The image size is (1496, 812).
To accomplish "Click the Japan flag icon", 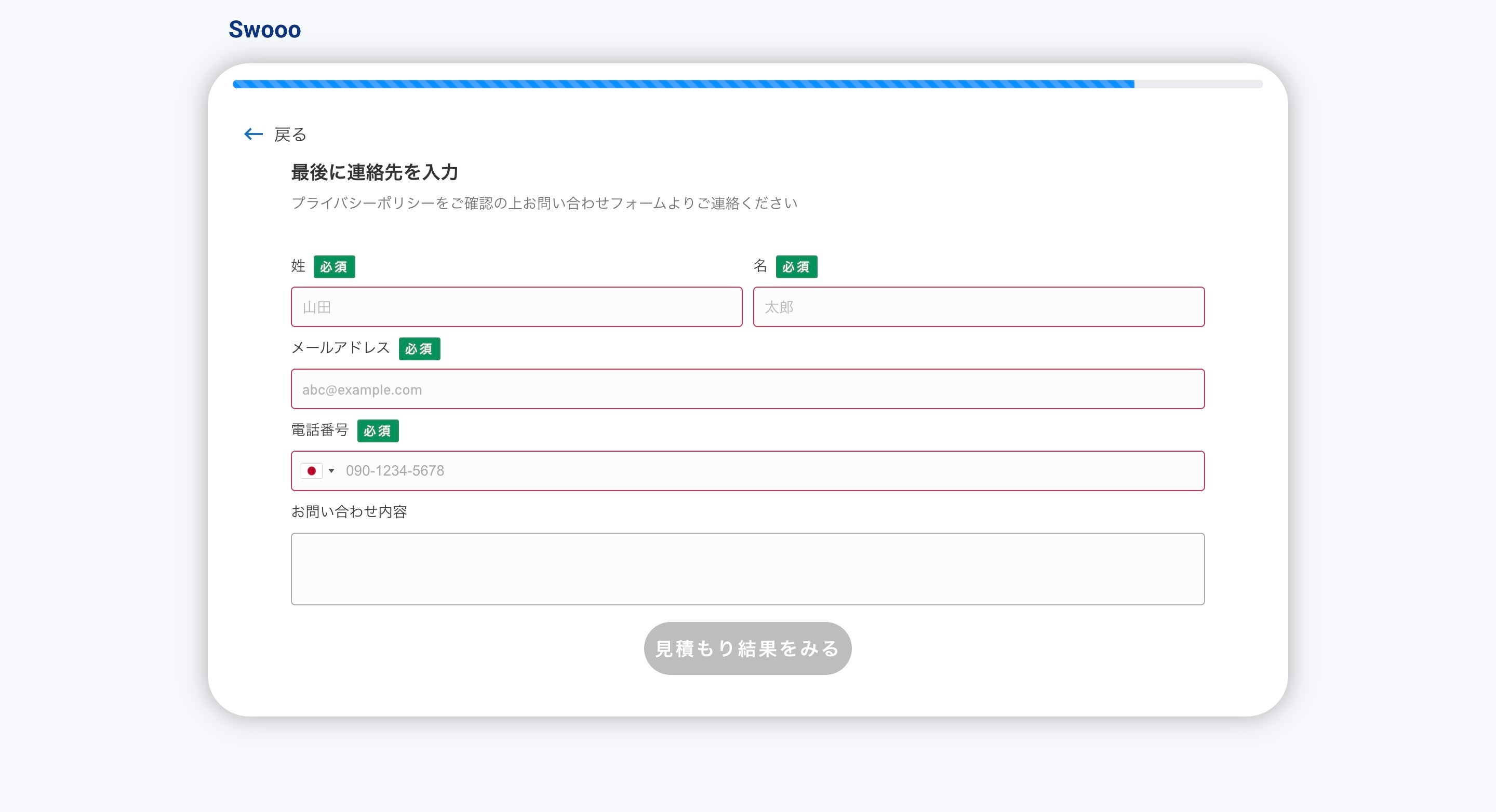I will tap(311, 471).
